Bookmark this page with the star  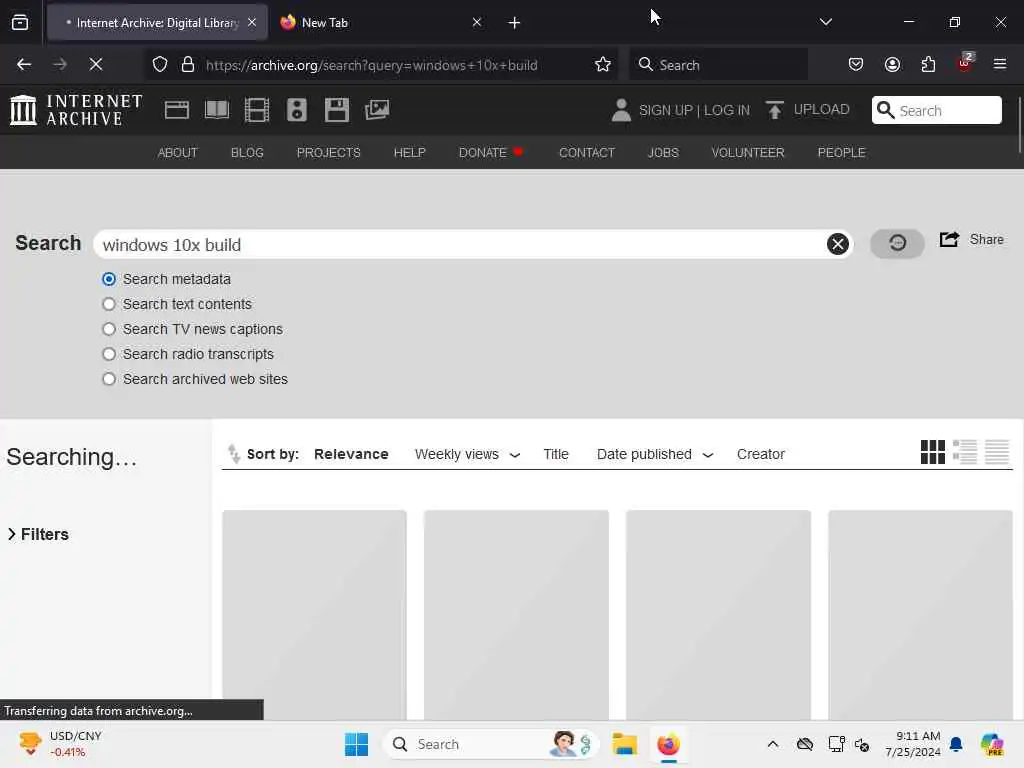point(603,64)
